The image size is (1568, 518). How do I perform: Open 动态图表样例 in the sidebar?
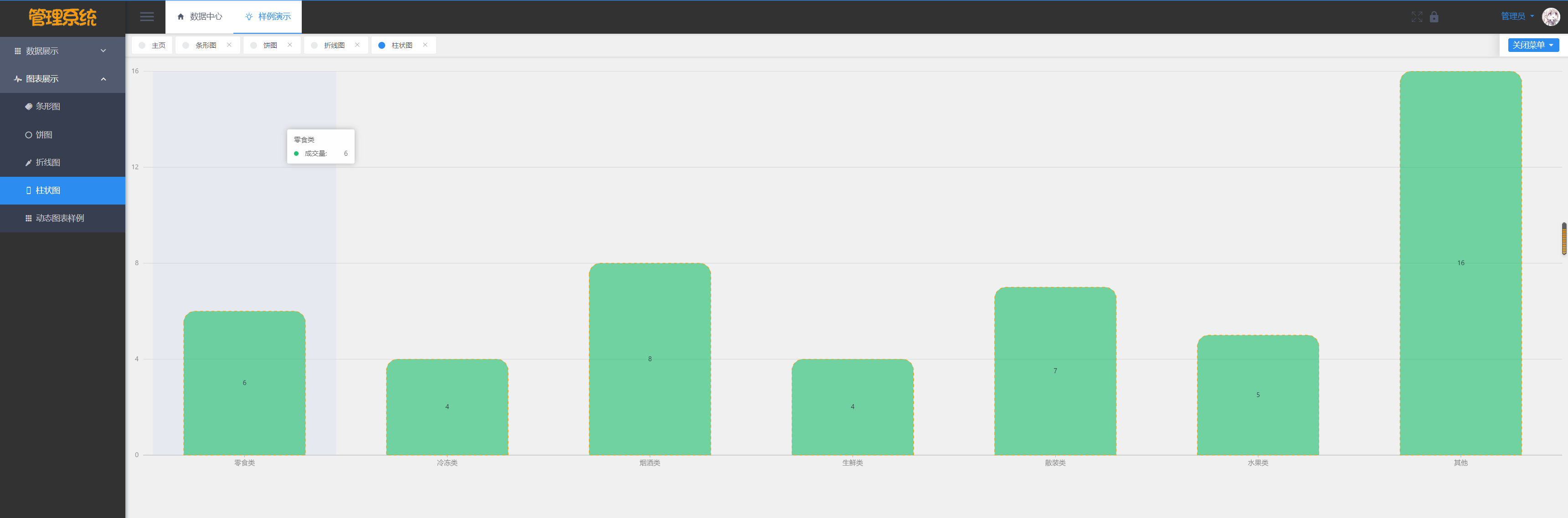tap(60, 218)
